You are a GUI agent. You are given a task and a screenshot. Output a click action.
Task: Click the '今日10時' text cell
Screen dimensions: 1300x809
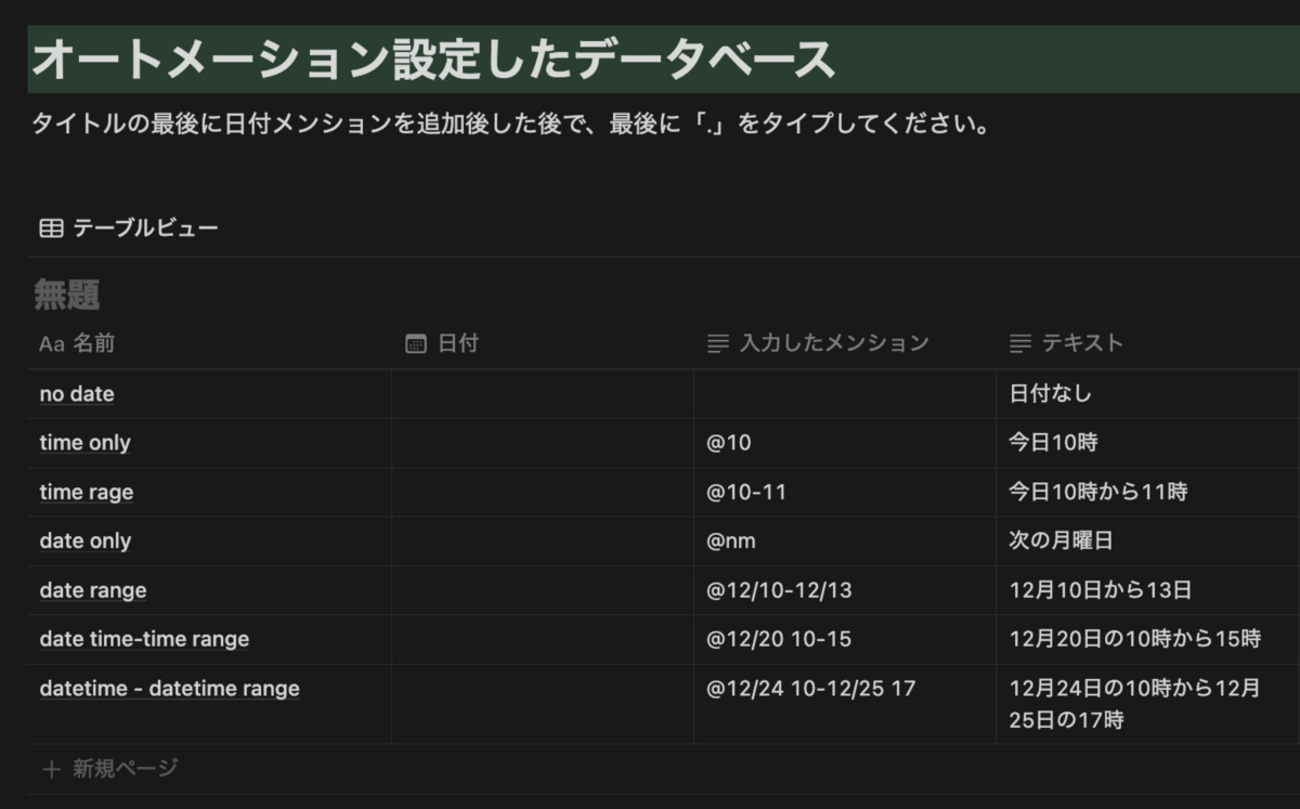coord(1148,443)
